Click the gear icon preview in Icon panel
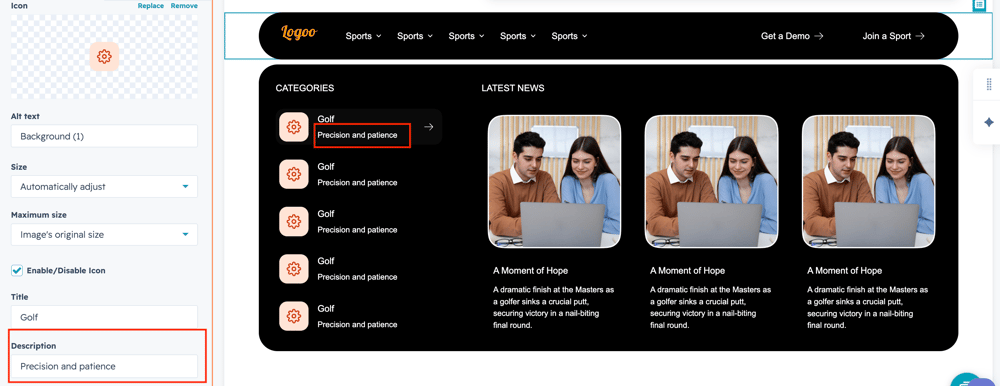Screen dimensions: 1000x386 [105, 57]
